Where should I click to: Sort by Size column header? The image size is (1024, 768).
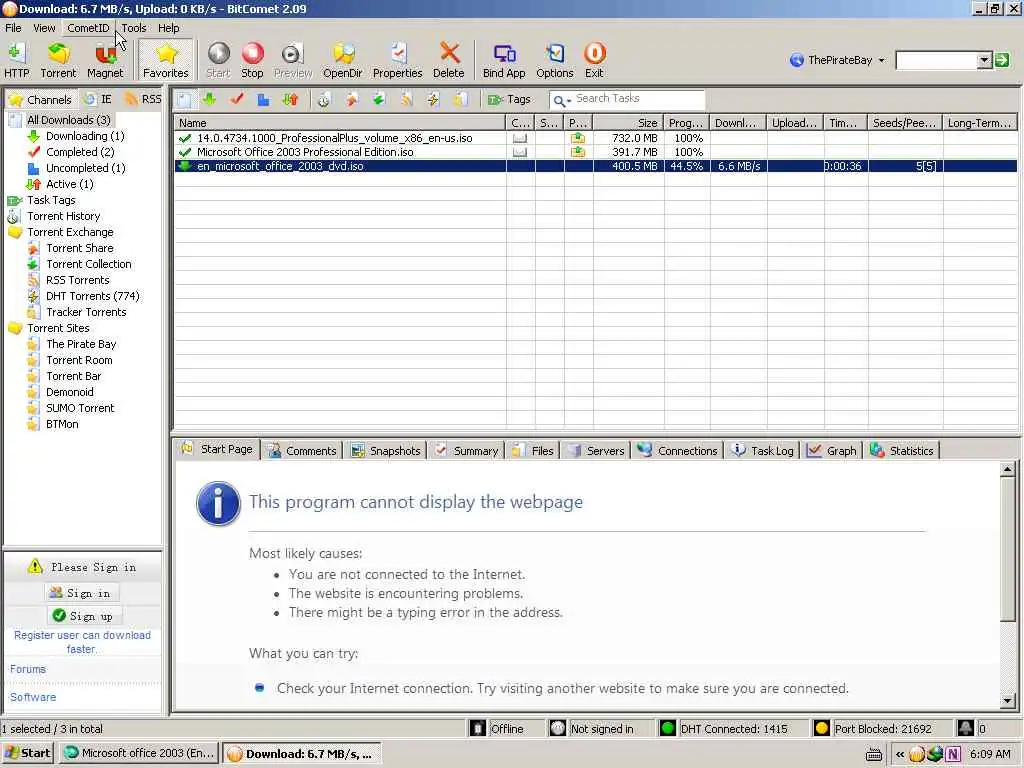(x=628, y=123)
